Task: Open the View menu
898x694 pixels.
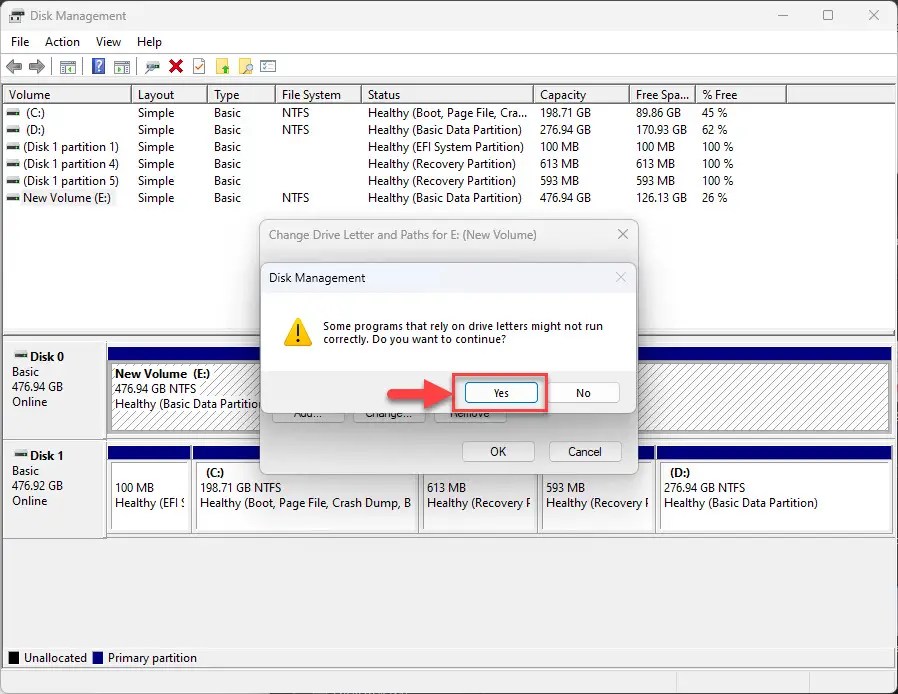Action: 108,42
